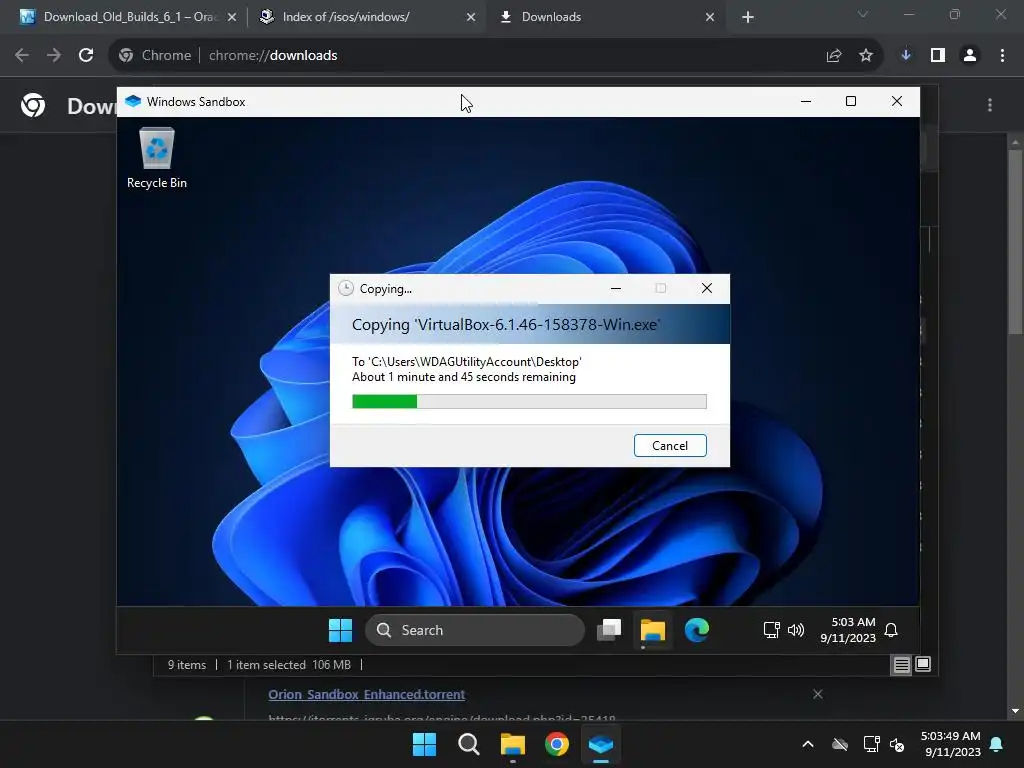Share this page icon in address bar
This screenshot has height=768, width=1024.
point(834,56)
